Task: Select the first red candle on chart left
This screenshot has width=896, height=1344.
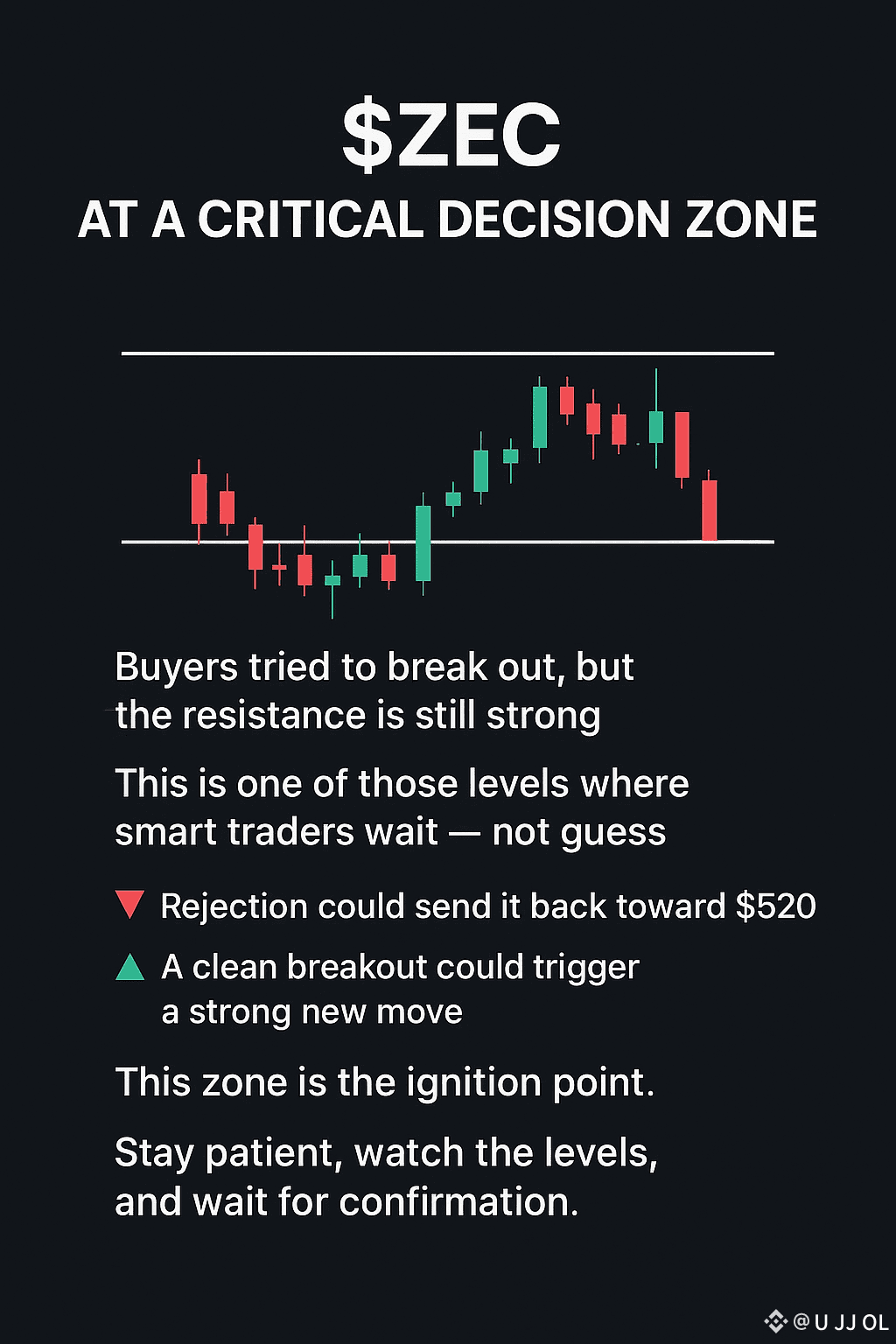Action: tap(199, 500)
